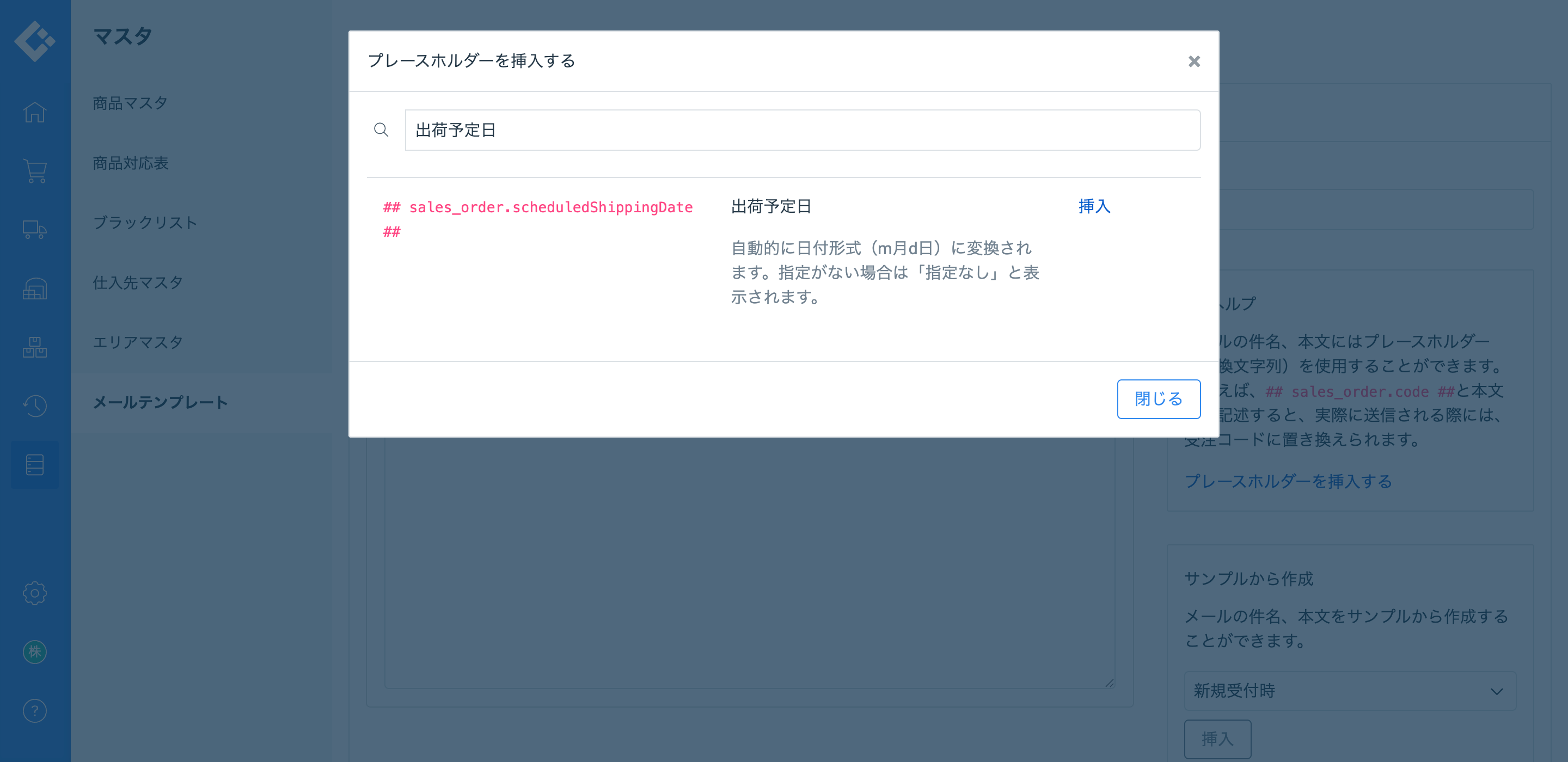Click the 閉じる button
This screenshot has width=1568, height=762.
1159,400
